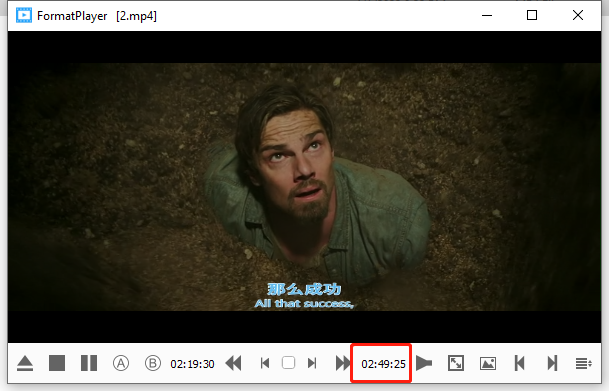Click on the video display area
Screen dimensions: 609x391
click(304, 187)
